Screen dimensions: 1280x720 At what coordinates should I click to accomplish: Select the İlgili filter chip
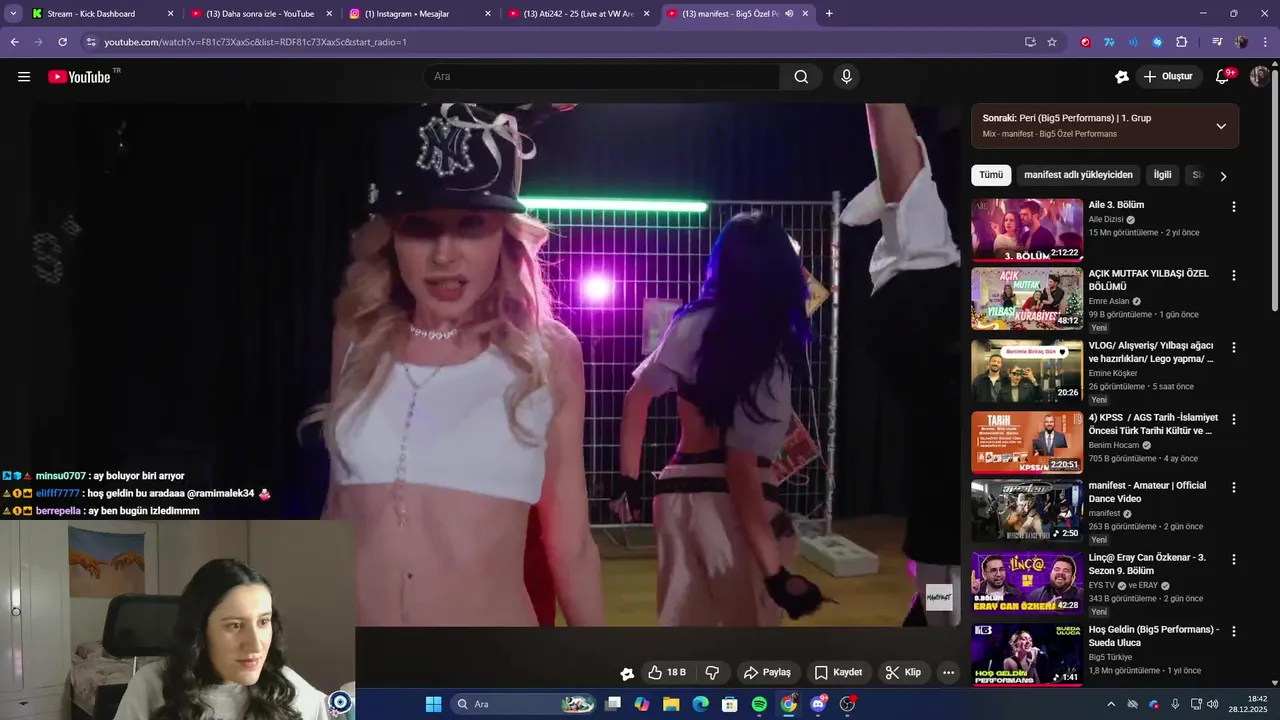pyautogui.click(x=1162, y=175)
